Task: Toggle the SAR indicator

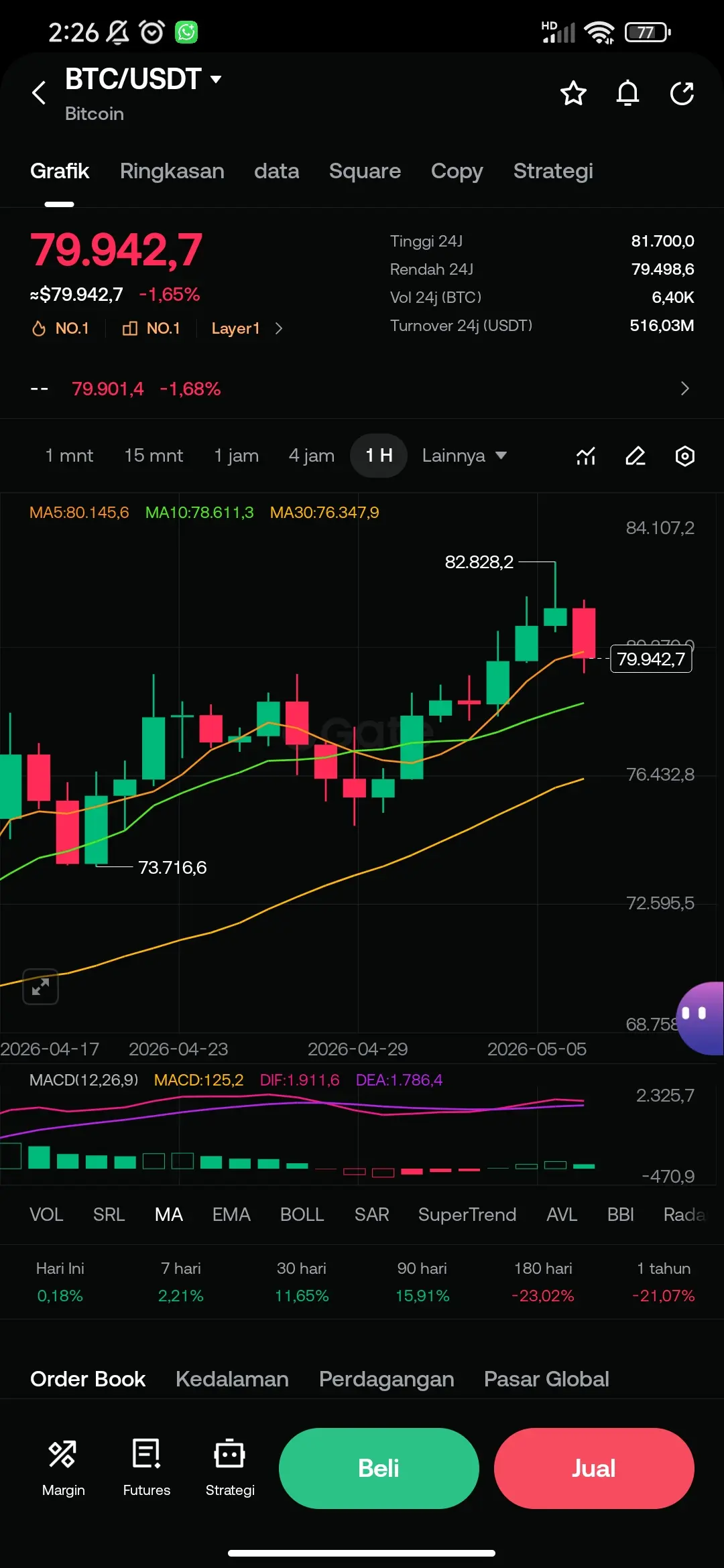Action: (x=372, y=1215)
